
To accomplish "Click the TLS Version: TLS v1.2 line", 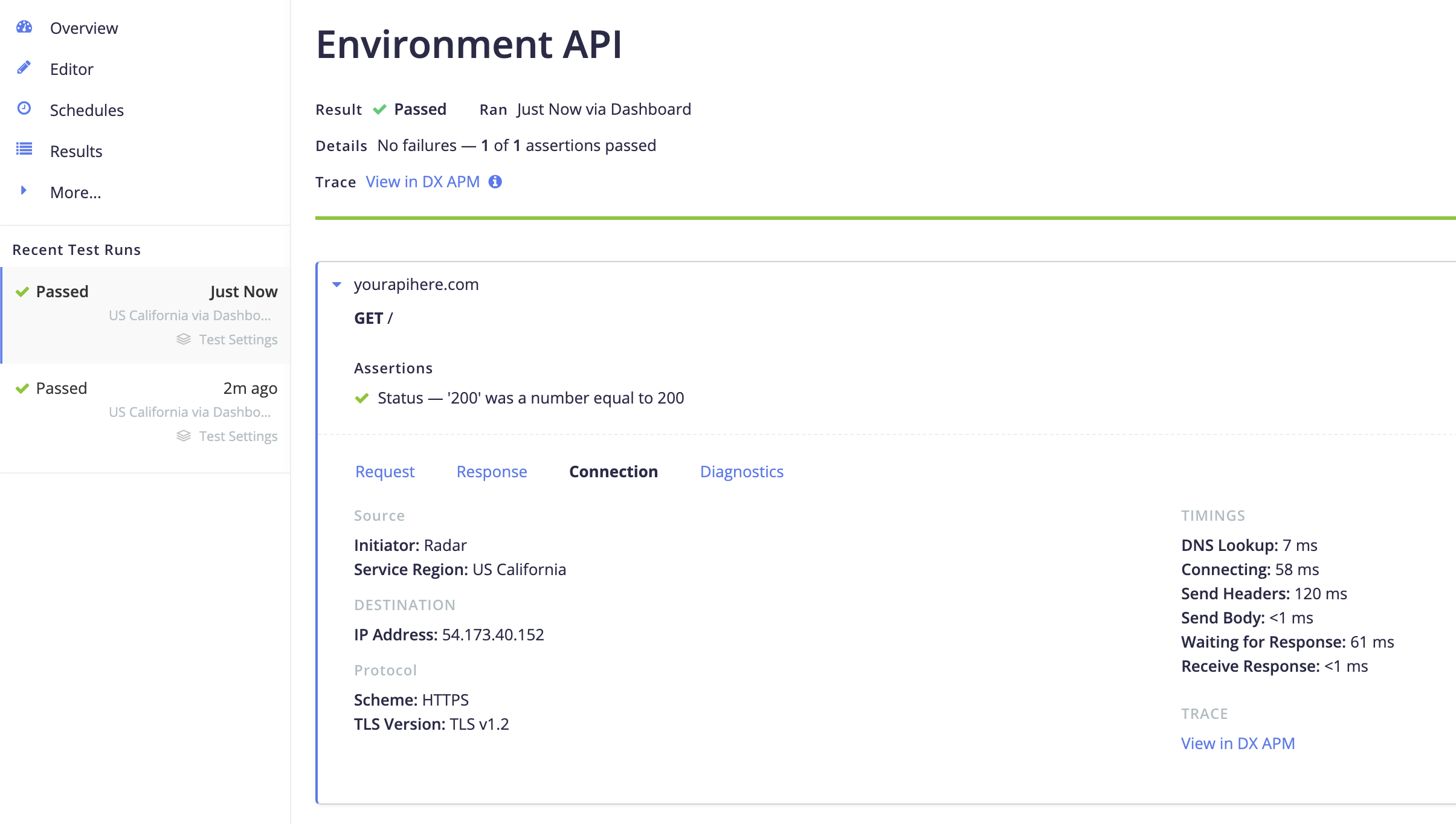I will [431, 724].
